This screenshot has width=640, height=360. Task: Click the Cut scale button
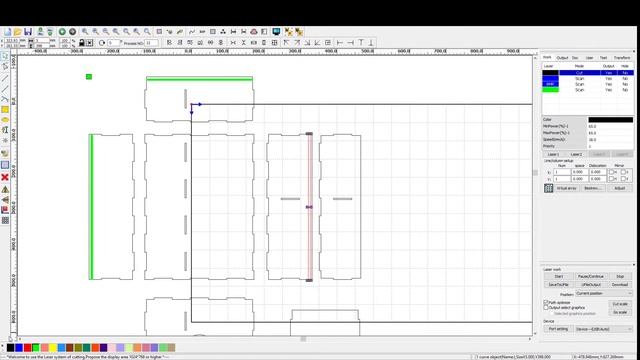coord(620,304)
